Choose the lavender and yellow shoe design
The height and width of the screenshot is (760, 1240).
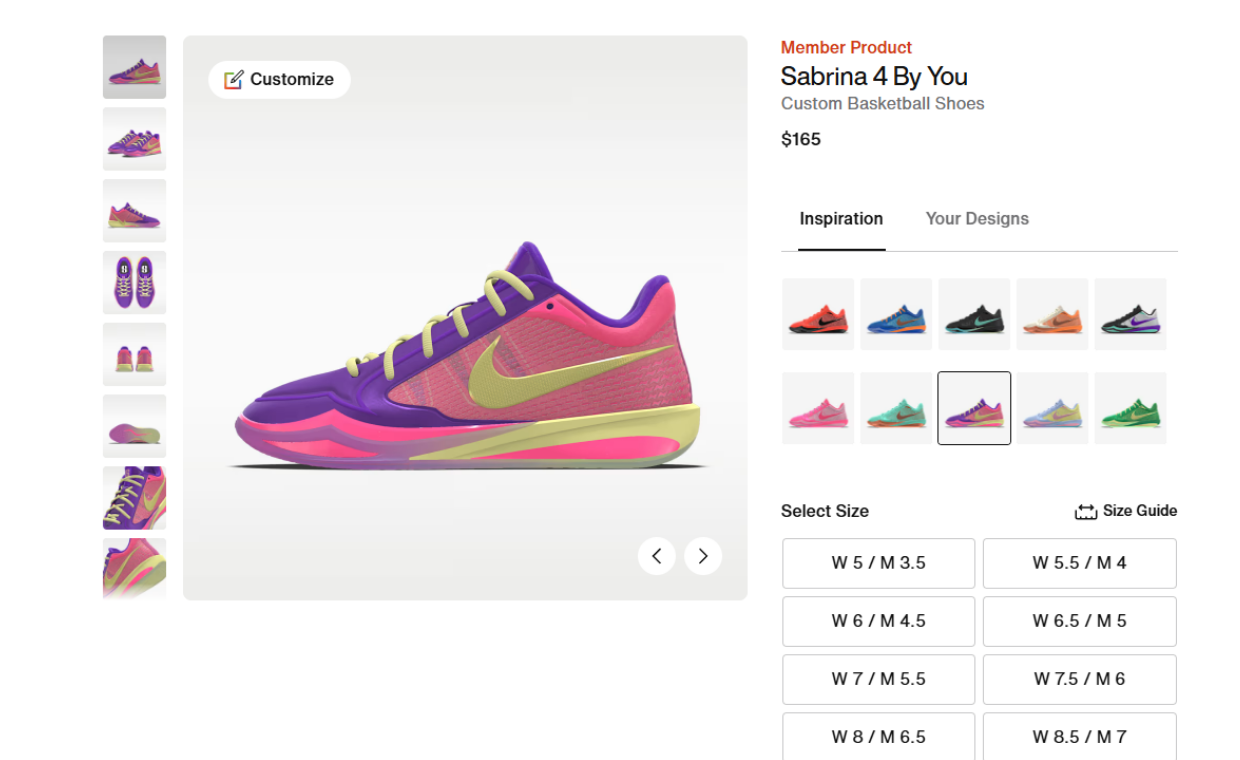point(1052,408)
